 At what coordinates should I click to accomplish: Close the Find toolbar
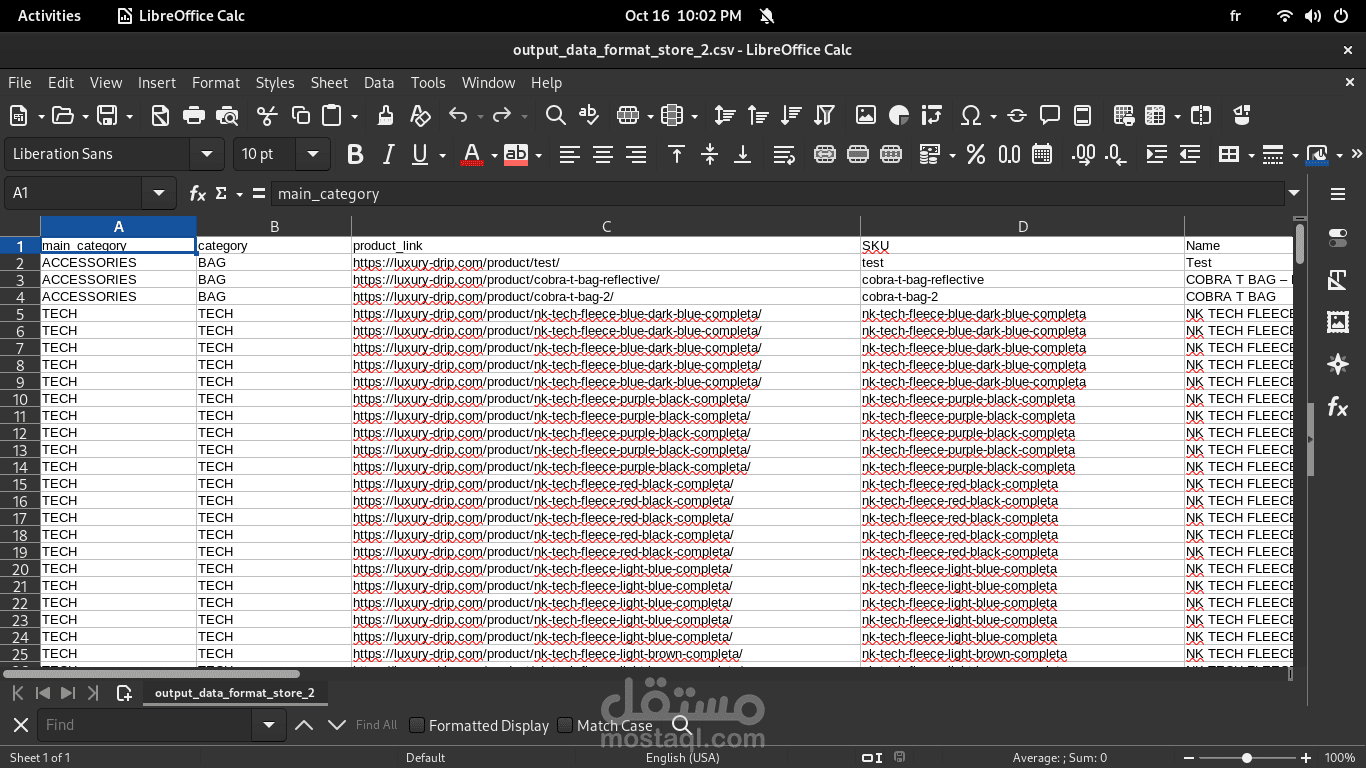click(x=20, y=725)
